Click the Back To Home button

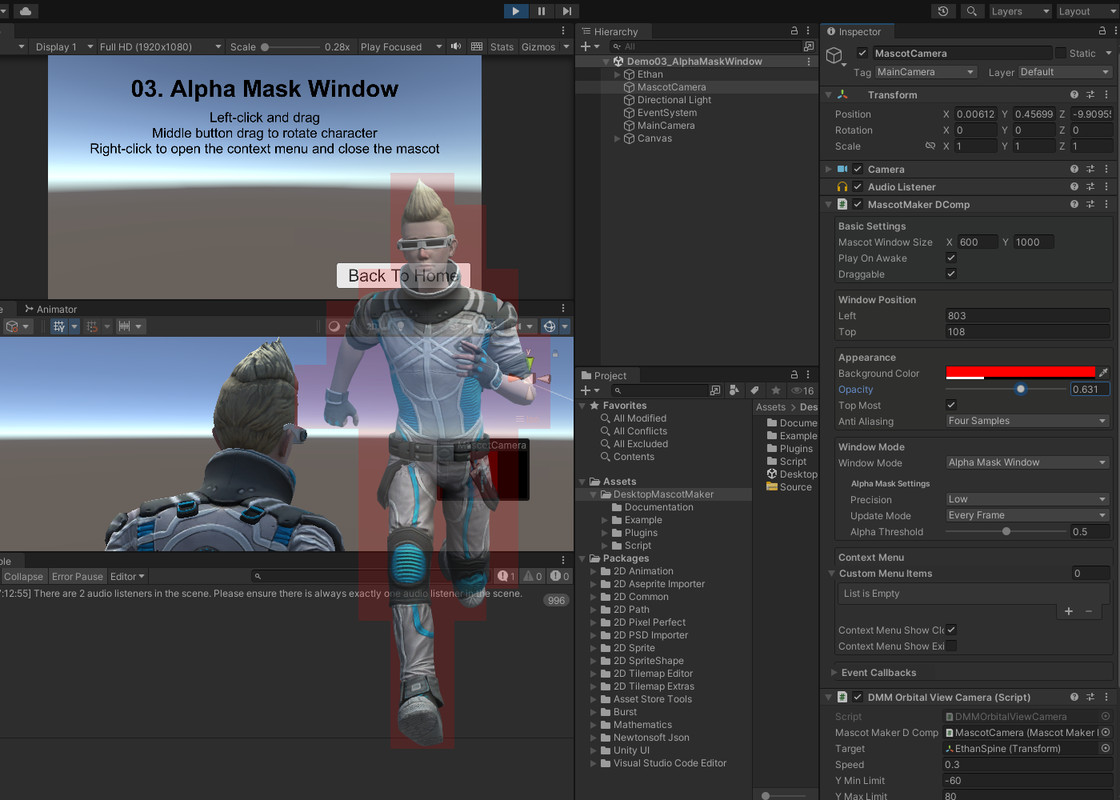(x=403, y=276)
